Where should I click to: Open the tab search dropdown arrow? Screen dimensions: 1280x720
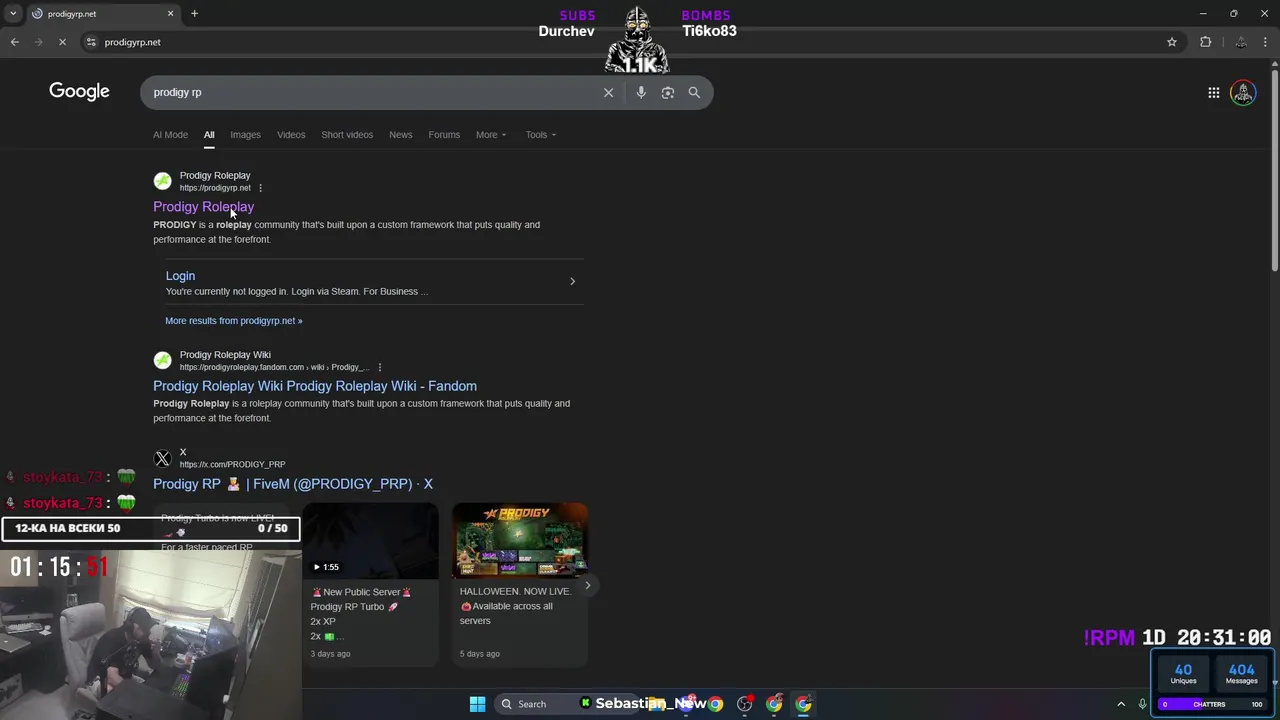(13, 14)
